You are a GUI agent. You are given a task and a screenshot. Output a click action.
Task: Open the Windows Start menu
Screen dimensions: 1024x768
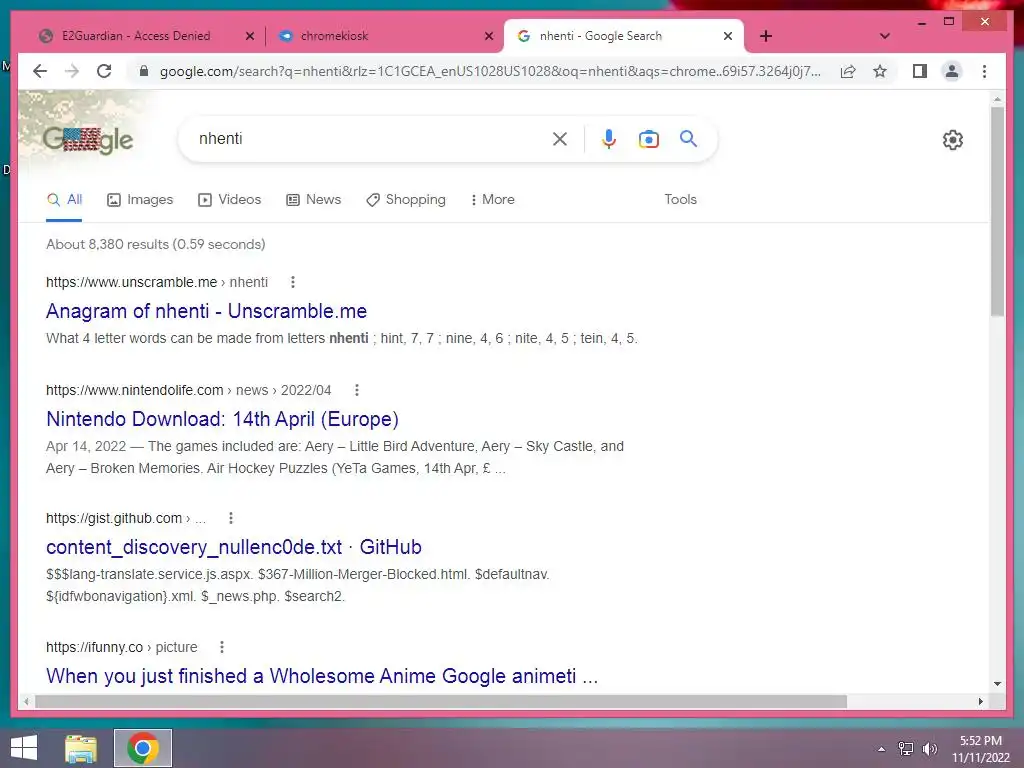point(24,748)
